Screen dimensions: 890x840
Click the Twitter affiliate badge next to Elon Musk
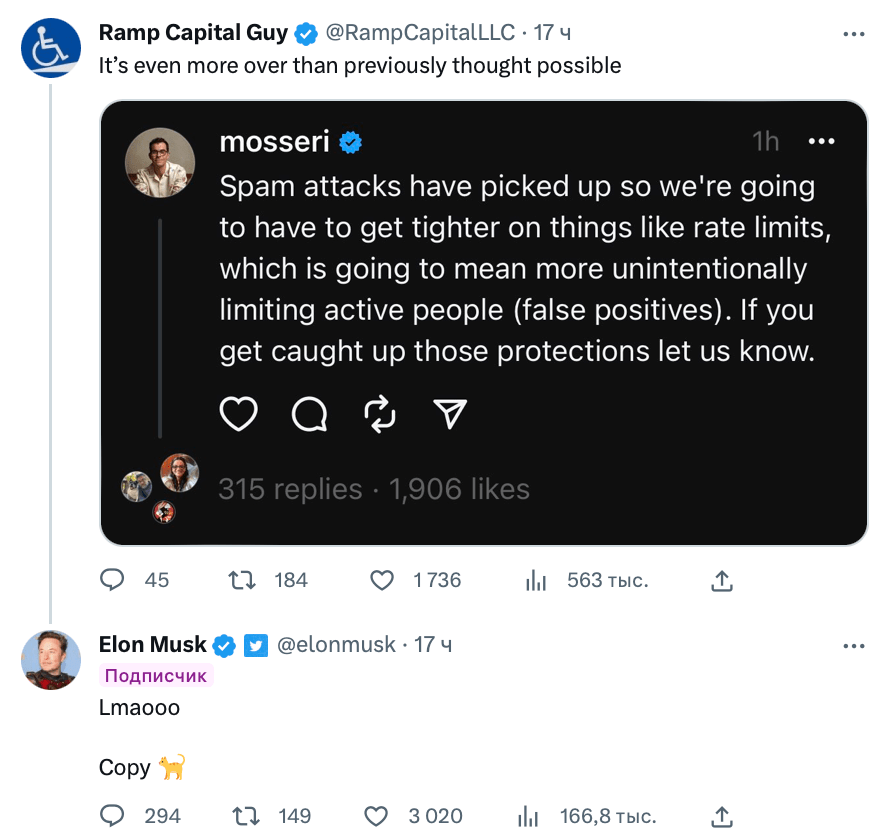pos(255,645)
